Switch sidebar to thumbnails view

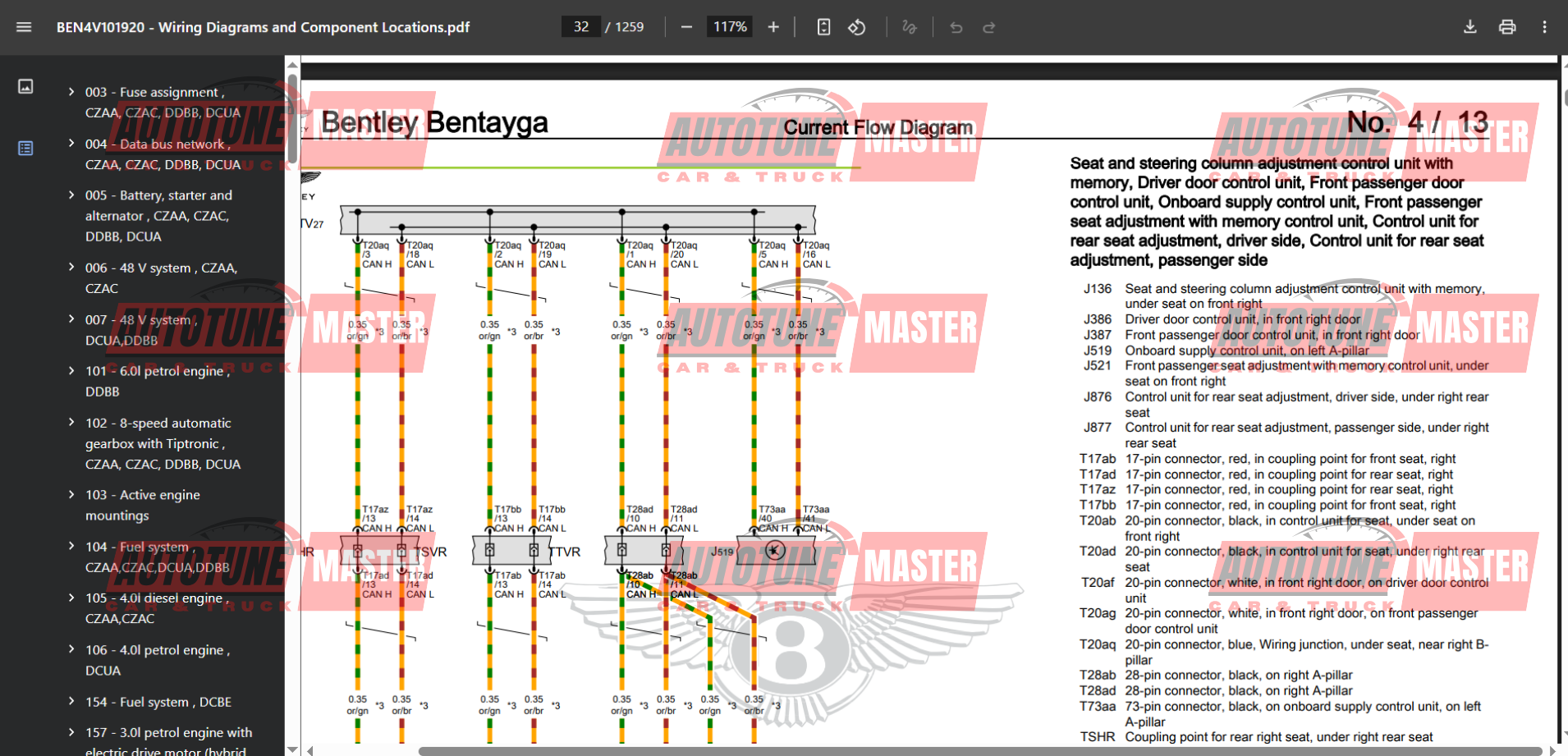tap(25, 86)
